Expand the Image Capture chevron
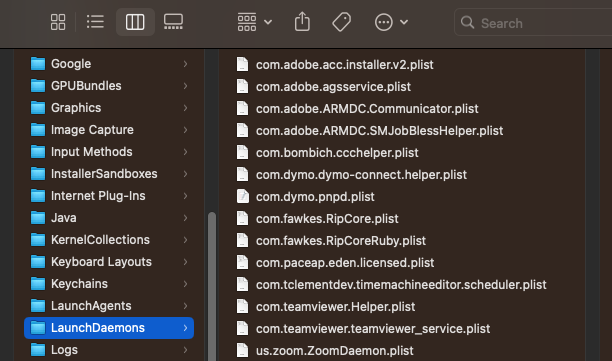 coord(185,130)
